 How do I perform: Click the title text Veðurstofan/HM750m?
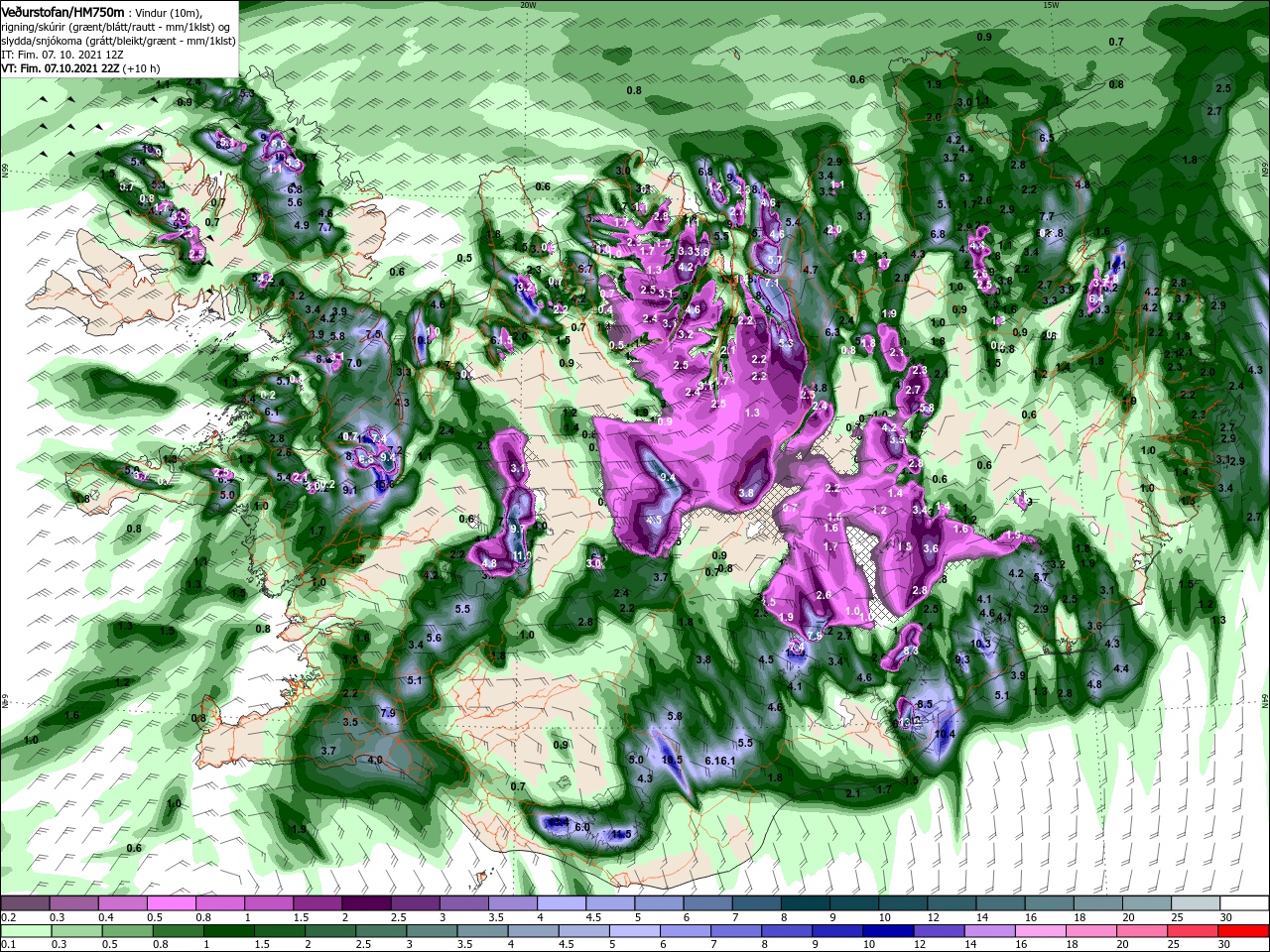(x=63, y=12)
